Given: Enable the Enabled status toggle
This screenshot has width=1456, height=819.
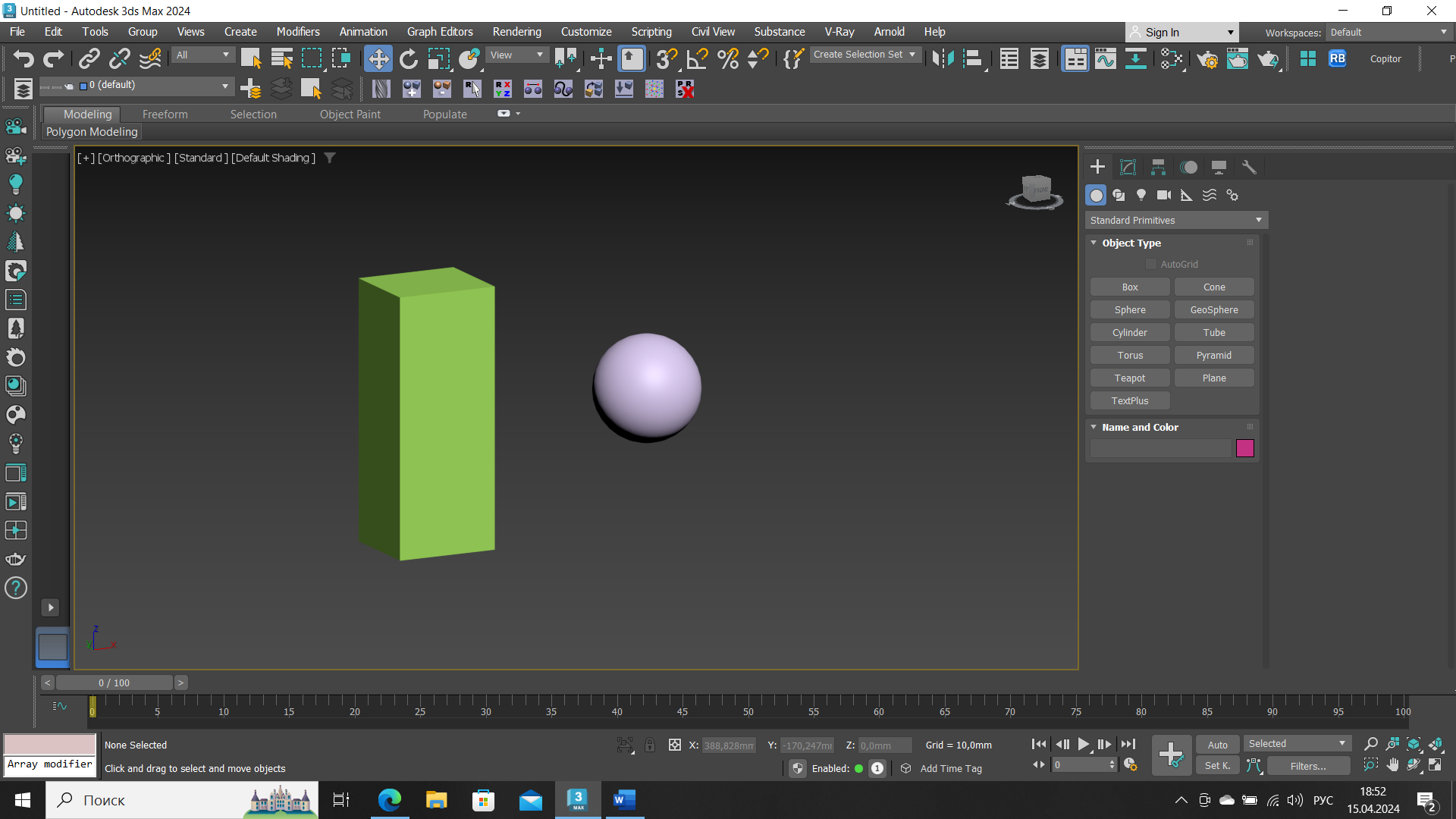Looking at the screenshot, I should click(x=858, y=768).
